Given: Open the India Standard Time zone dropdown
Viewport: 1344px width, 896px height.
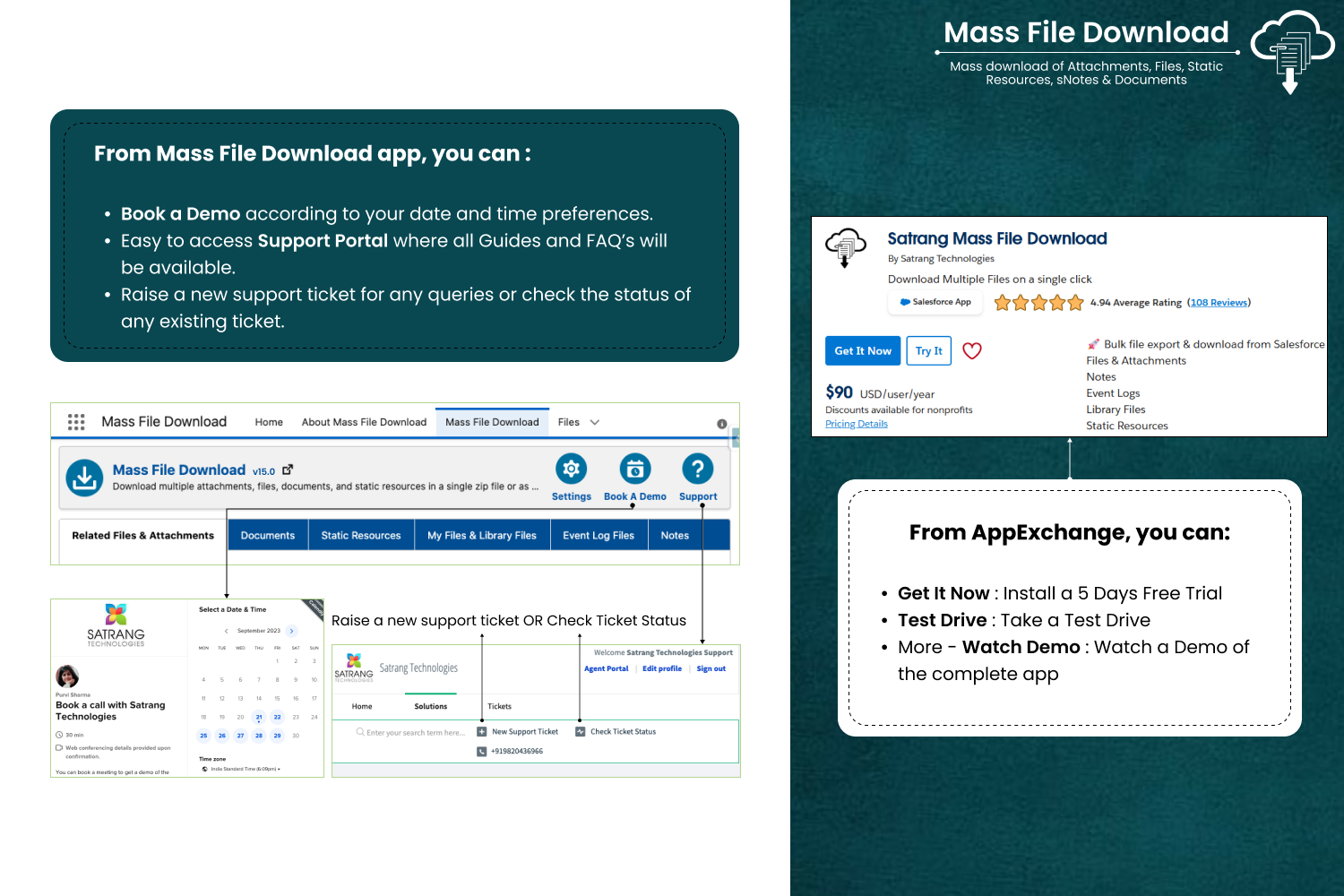Looking at the screenshot, I should (x=244, y=769).
